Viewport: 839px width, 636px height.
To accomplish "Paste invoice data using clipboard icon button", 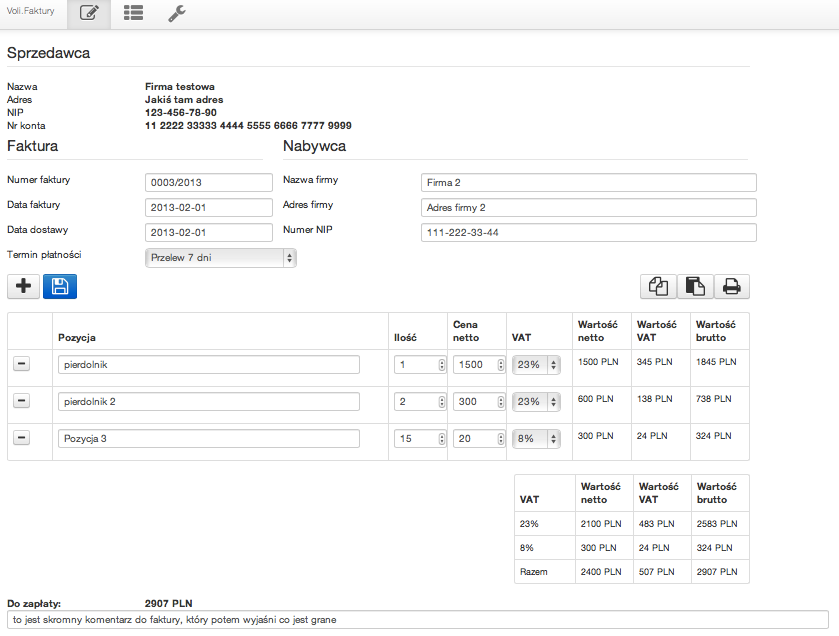I will pos(695,286).
